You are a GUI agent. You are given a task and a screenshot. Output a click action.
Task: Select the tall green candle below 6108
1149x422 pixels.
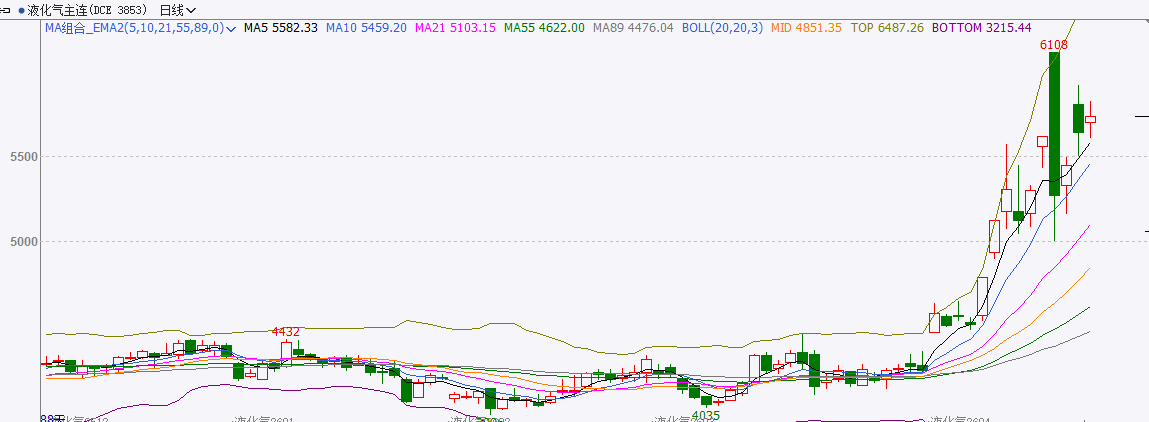coord(1054,123)
